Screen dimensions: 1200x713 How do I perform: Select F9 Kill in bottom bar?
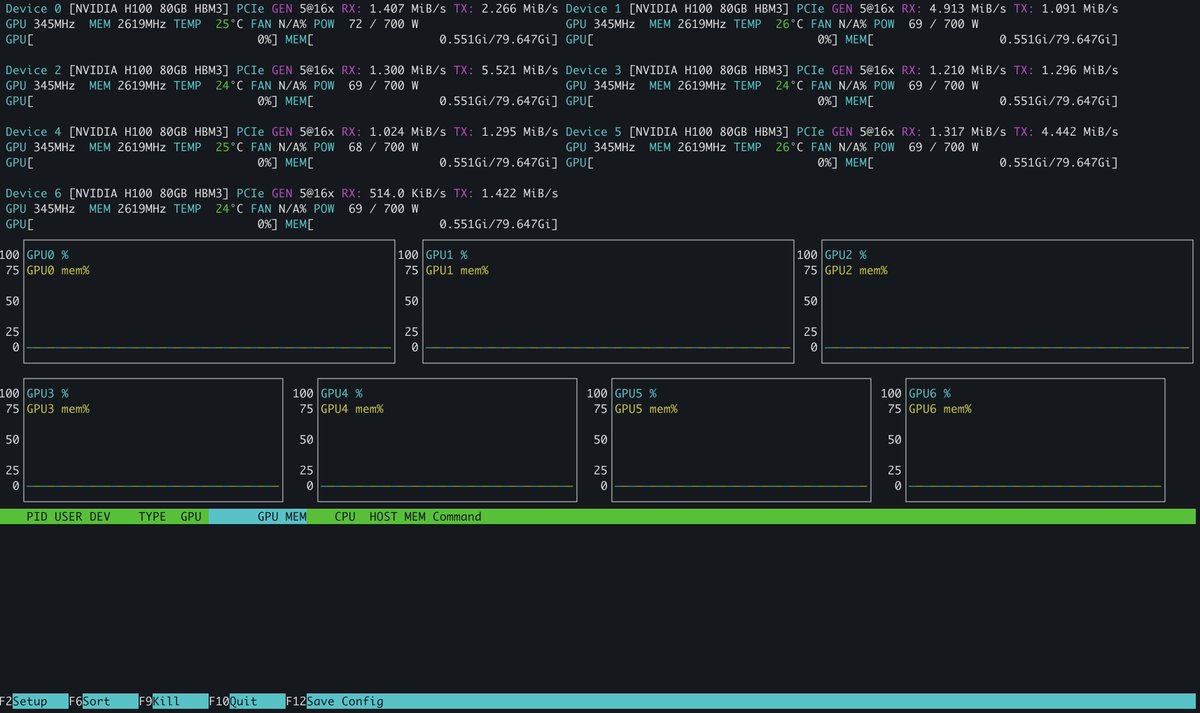[173, 702]
